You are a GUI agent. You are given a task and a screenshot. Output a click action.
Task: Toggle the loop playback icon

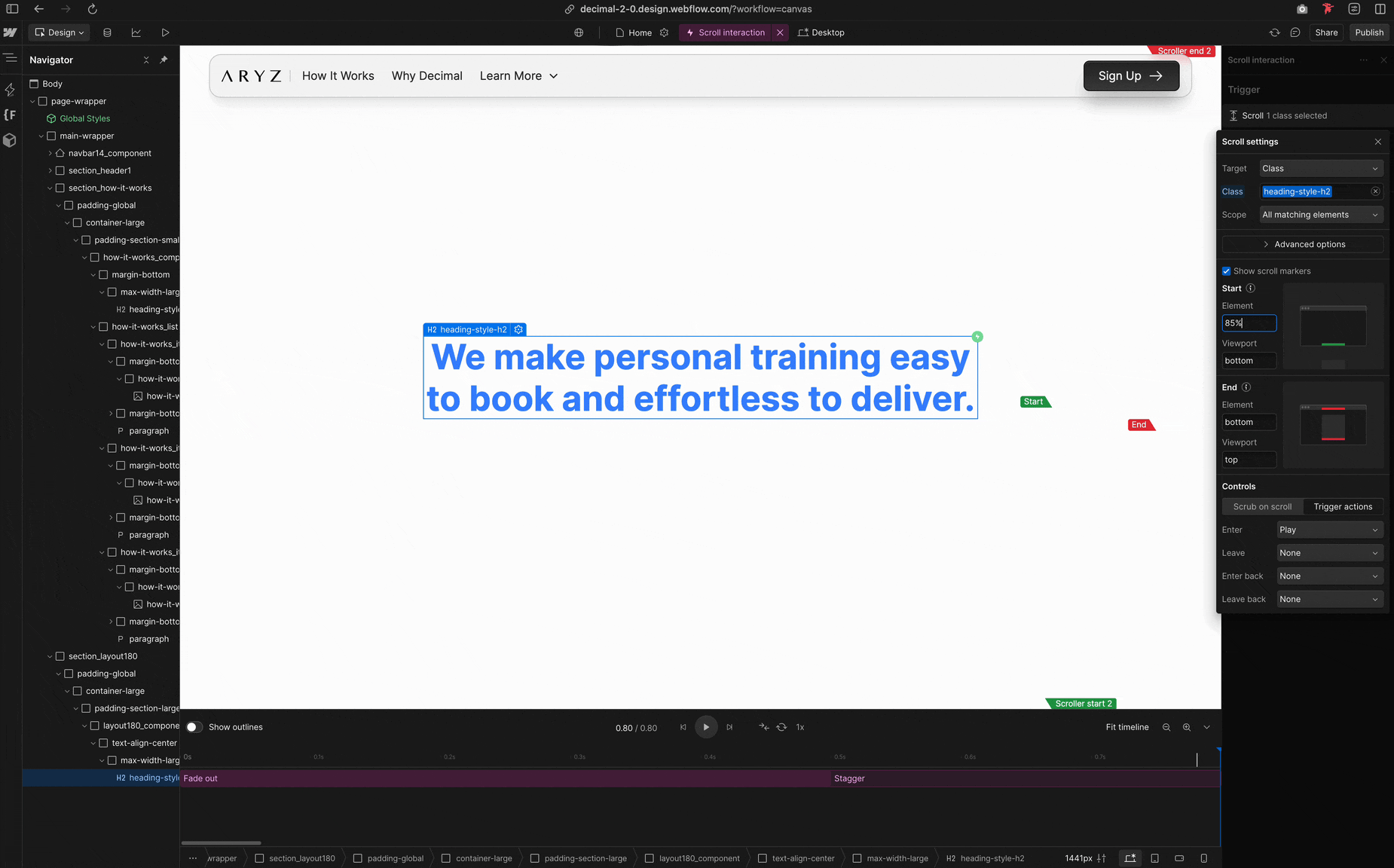pos(781,727)
